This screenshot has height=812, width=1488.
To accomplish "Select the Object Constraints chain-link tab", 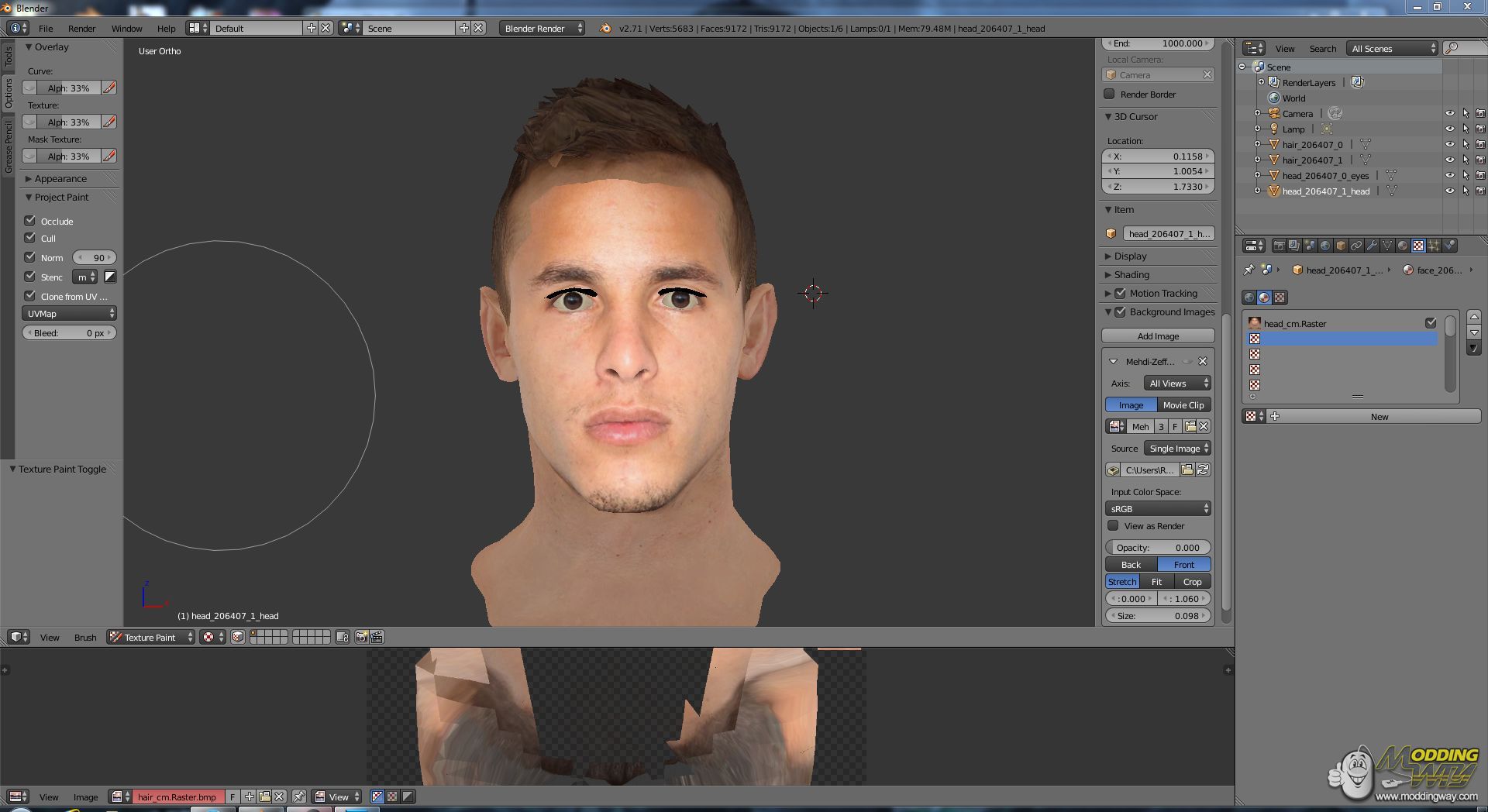I will 1356,246.
